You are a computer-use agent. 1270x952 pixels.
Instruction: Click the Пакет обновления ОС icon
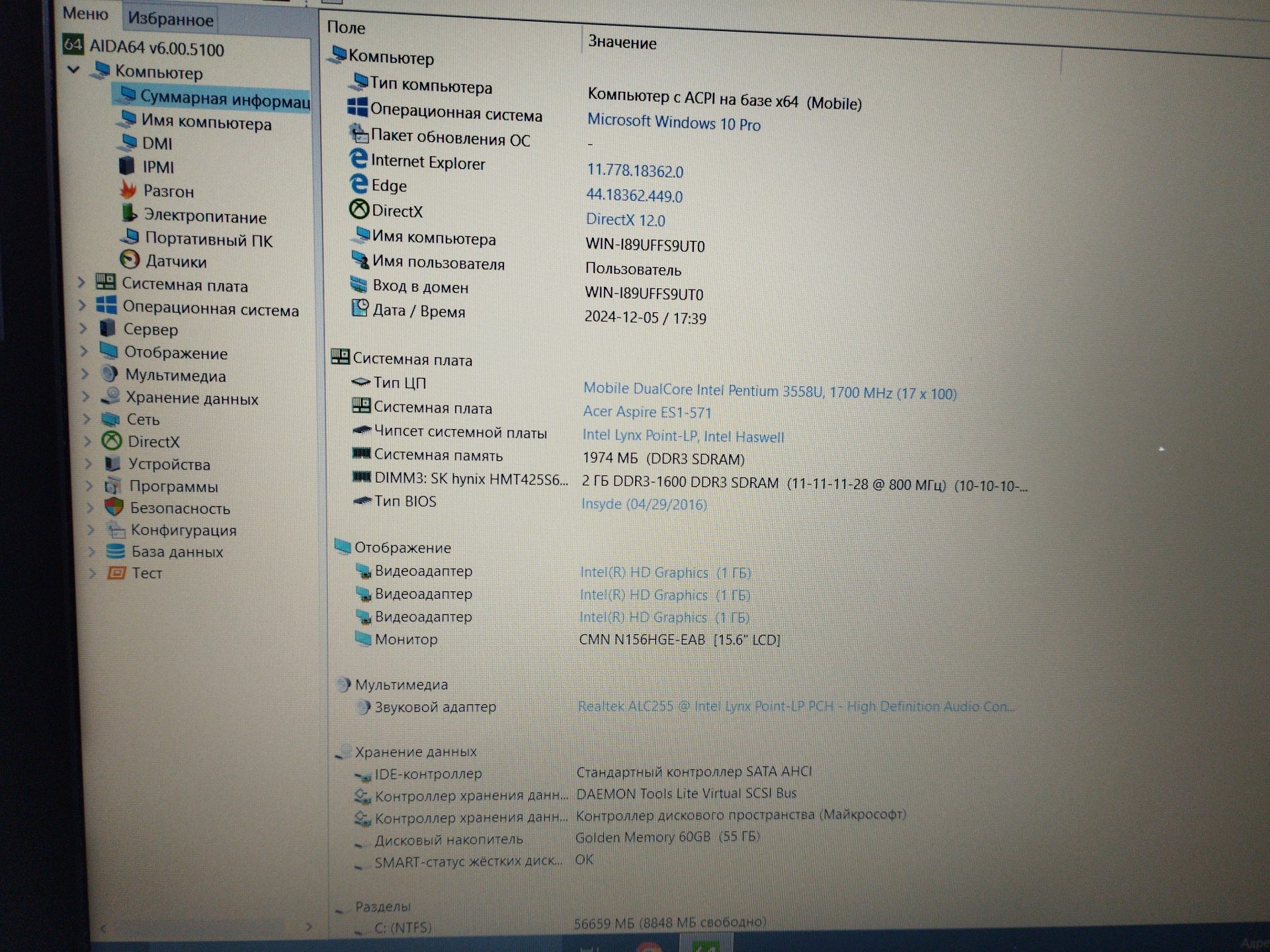tap(359, 133)
